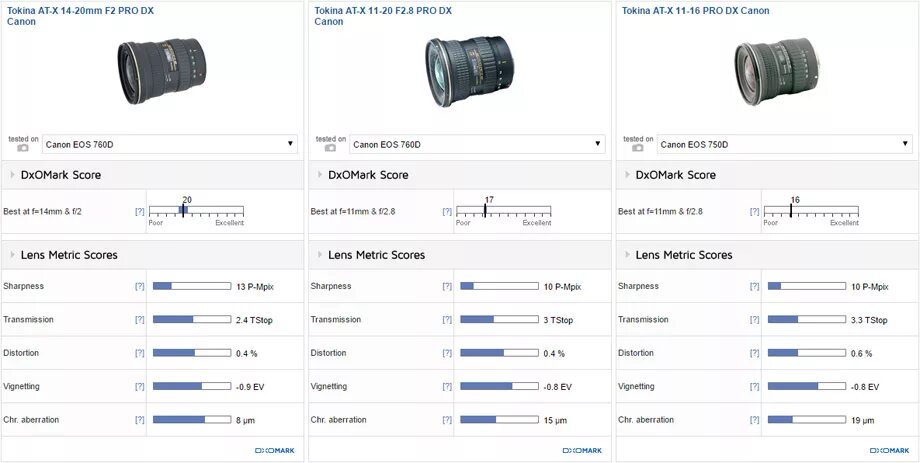Collapse DxOMark Score section of 11-16 lens
Screen dimensions: 920x463
pyautogui.click(x=627, y=175)
